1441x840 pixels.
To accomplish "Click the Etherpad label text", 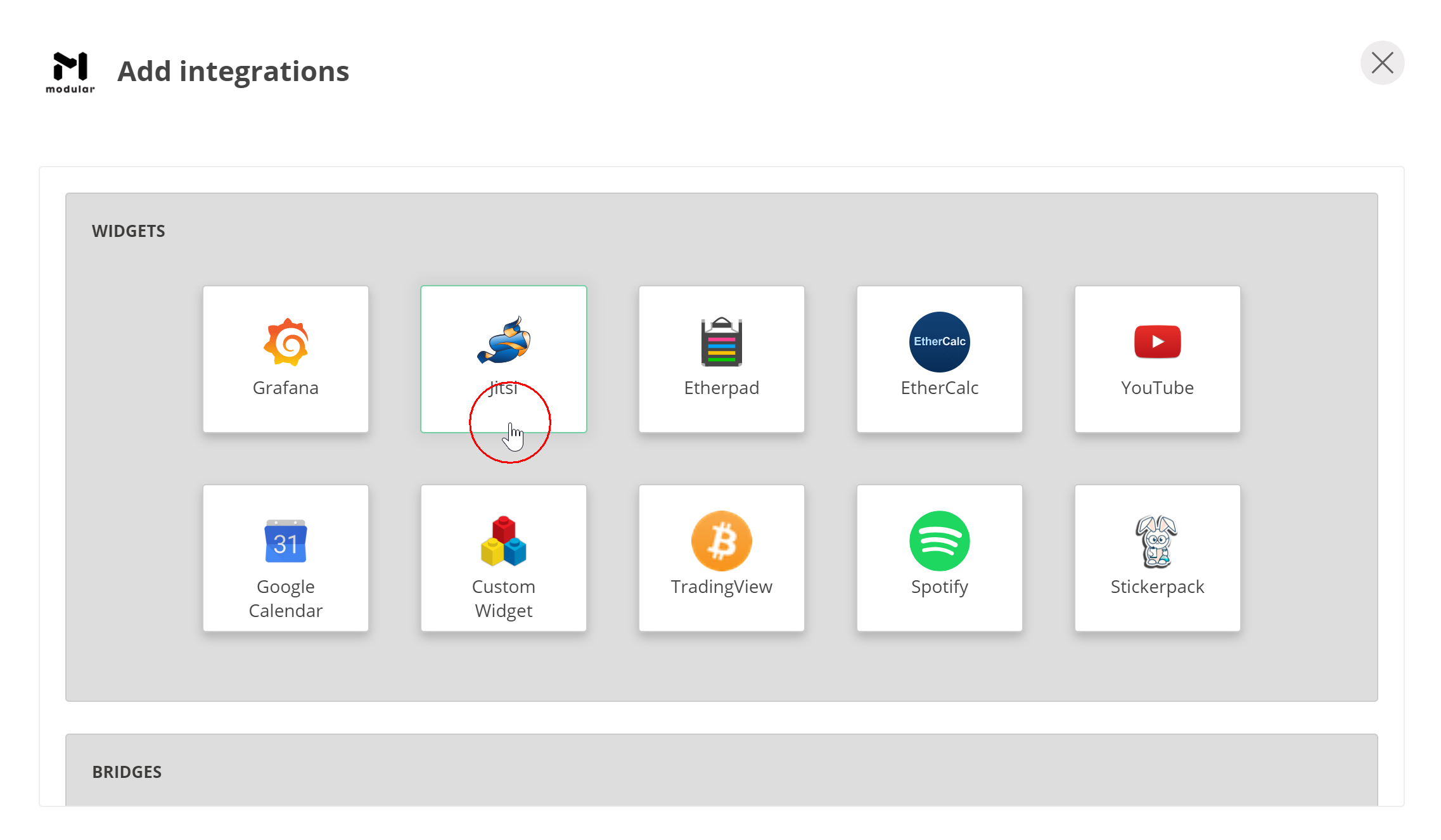I will [x=721, y=388].
